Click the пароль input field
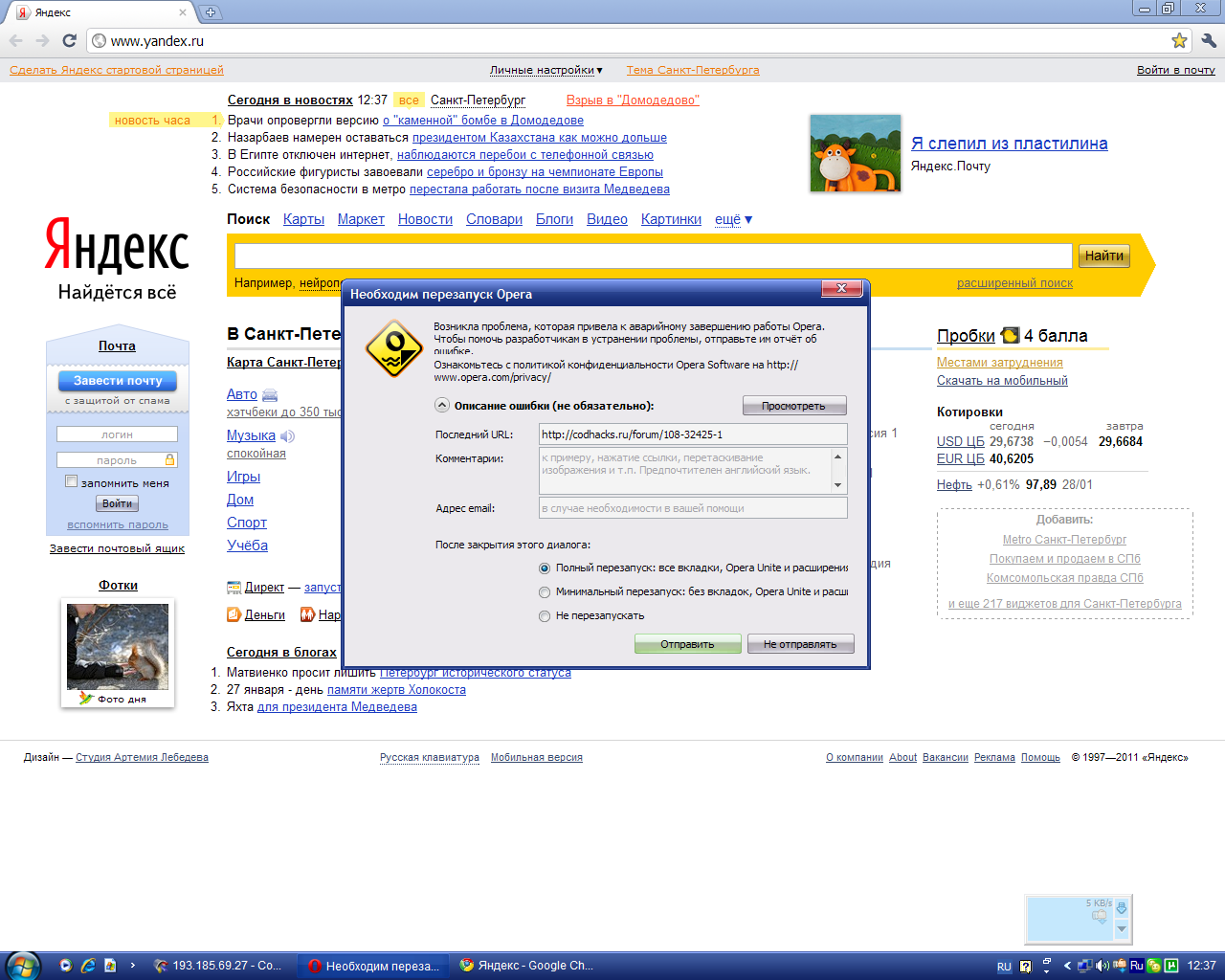1225x980 pixels. click(117, 460)
